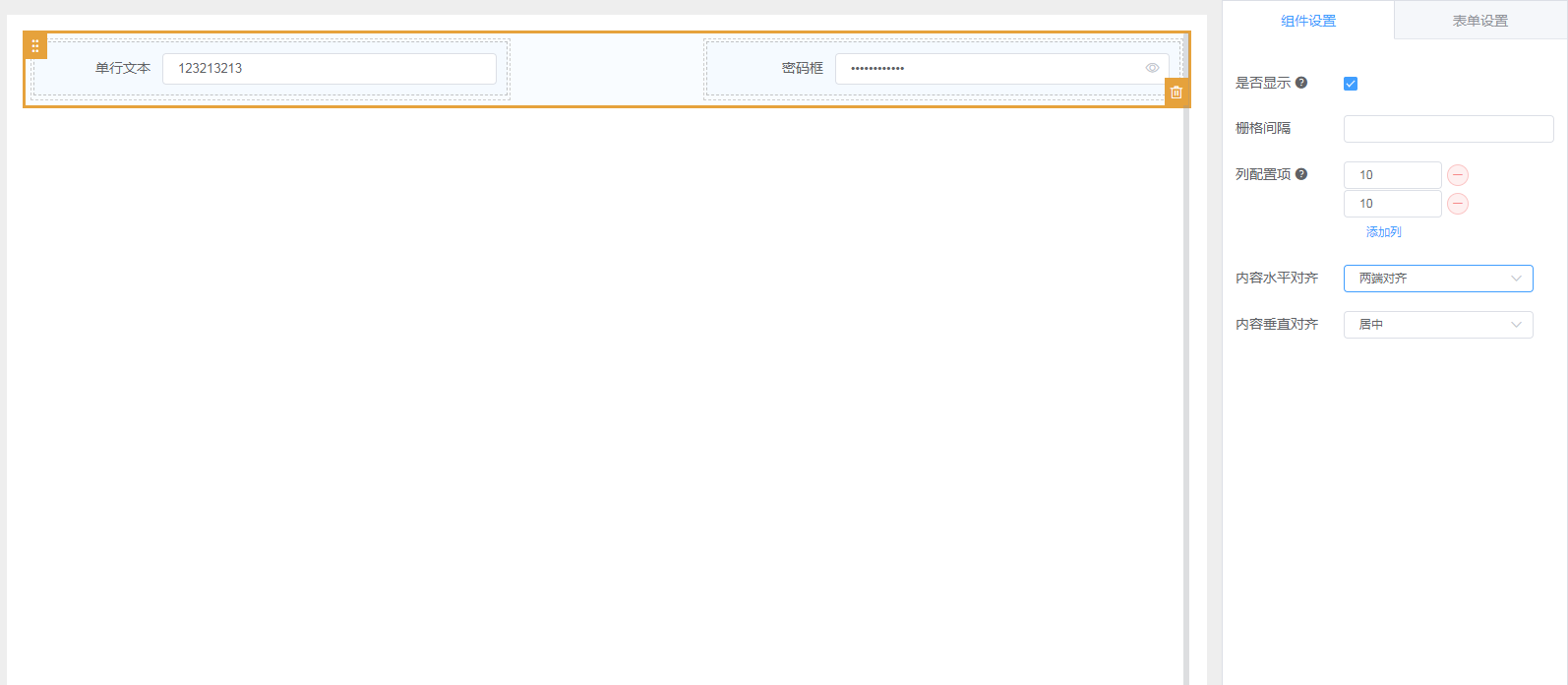Open the 内容水平对齐 dropdown
The image size is (1568, 685).
coord(1437,279)
